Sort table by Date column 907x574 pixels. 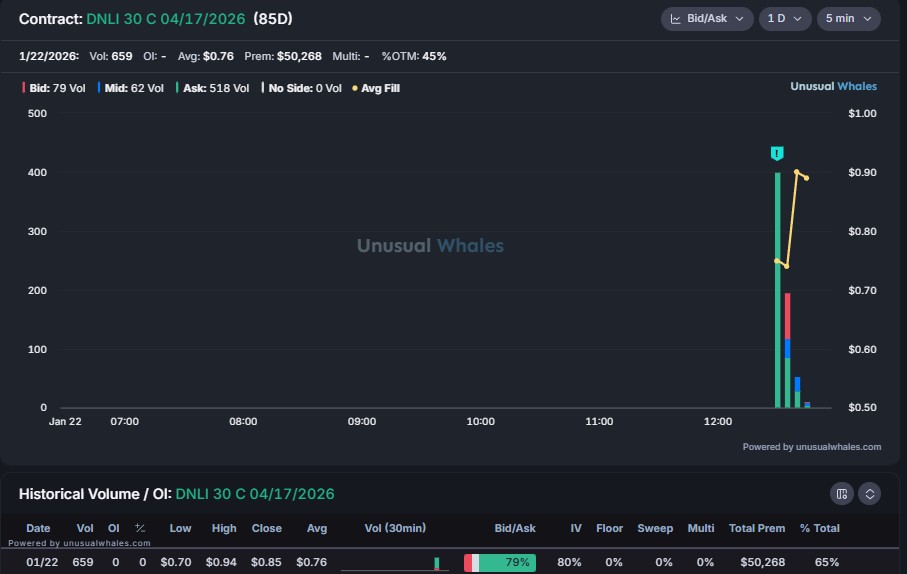coord(38,528)
